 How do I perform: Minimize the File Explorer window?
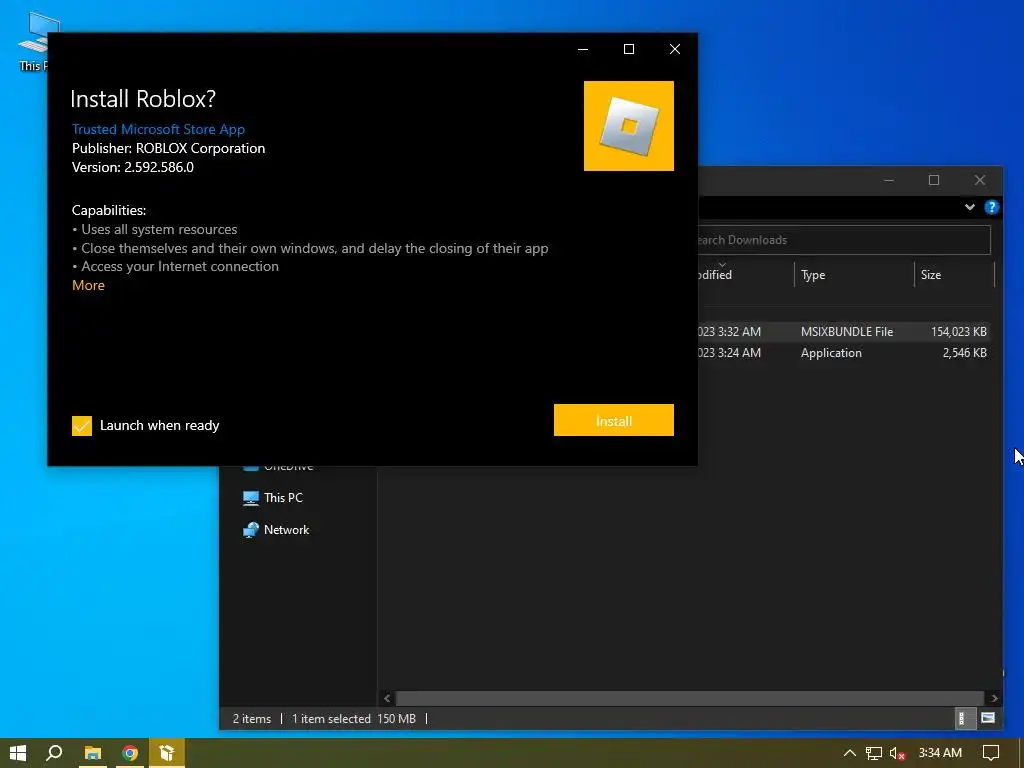click(x=888, y=180)
